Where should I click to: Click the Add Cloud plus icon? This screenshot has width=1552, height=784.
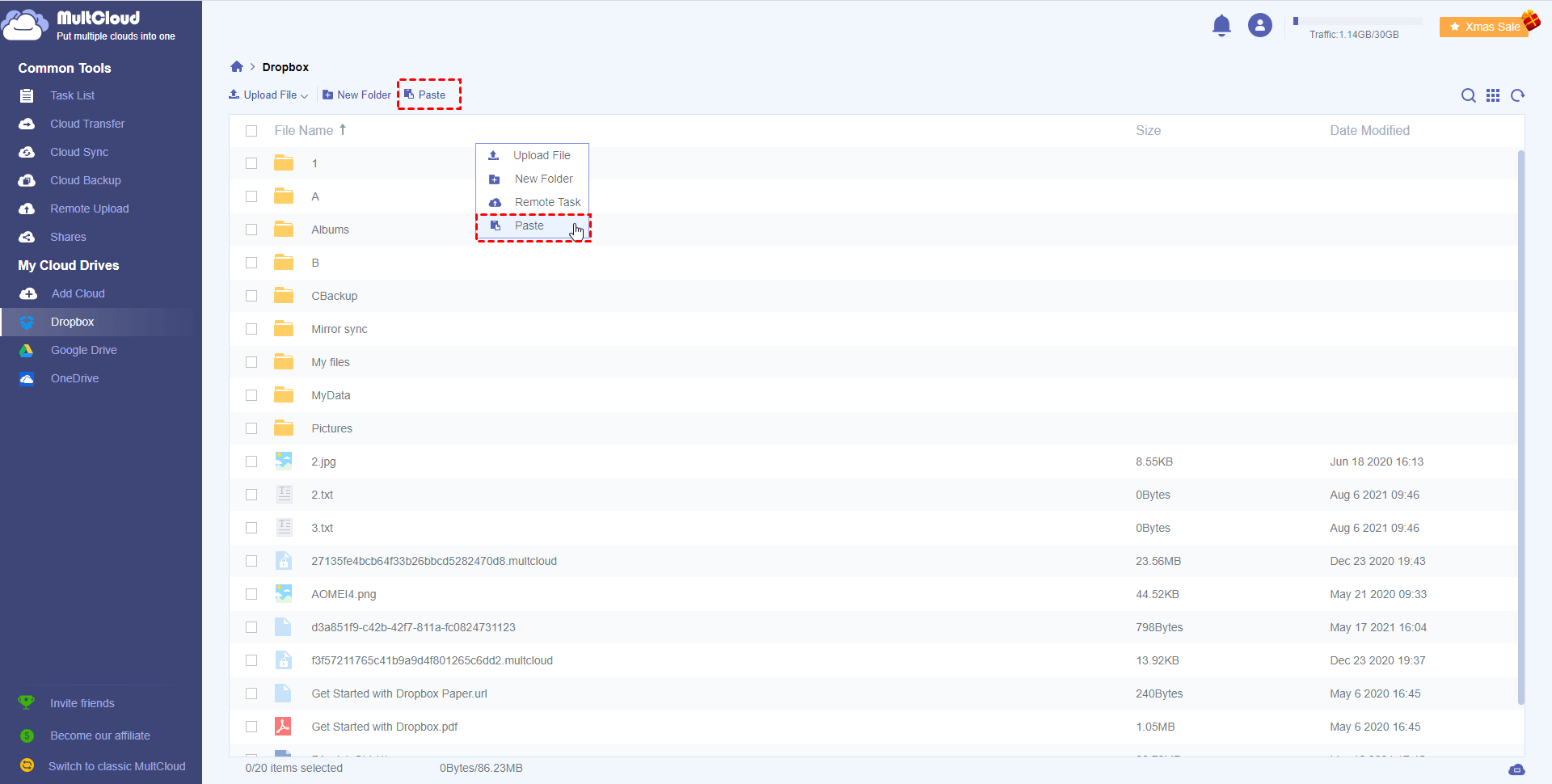pyautogui.click(x=28, y=293)
